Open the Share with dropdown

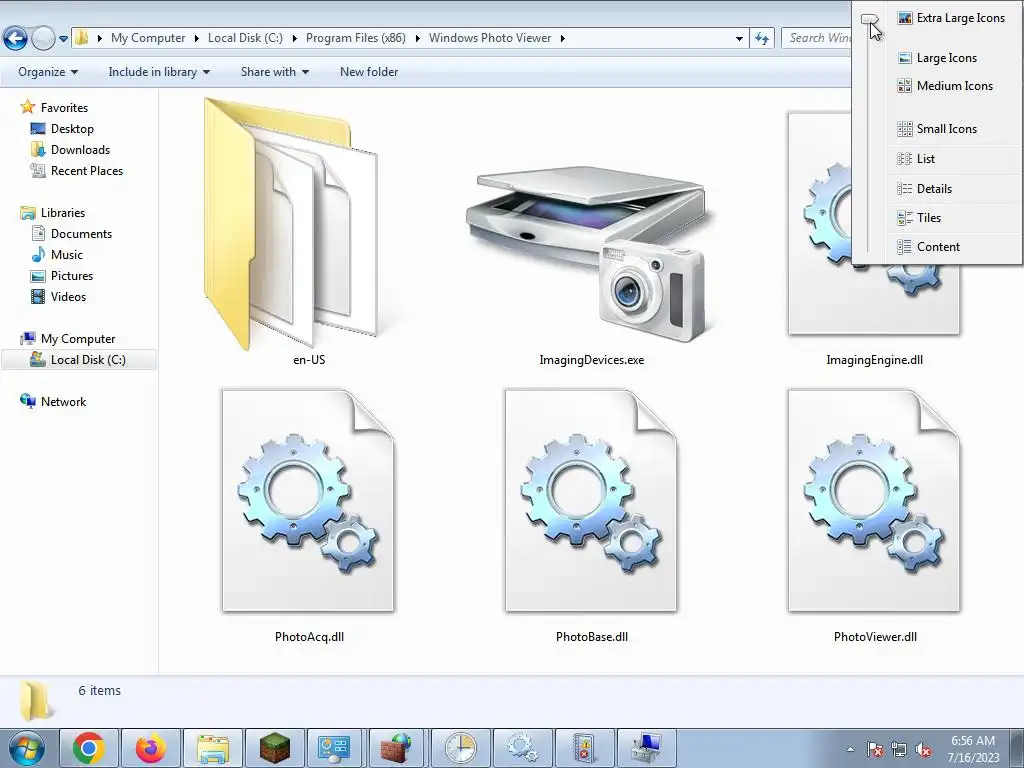pyautogui.click(x=274, y=72)
